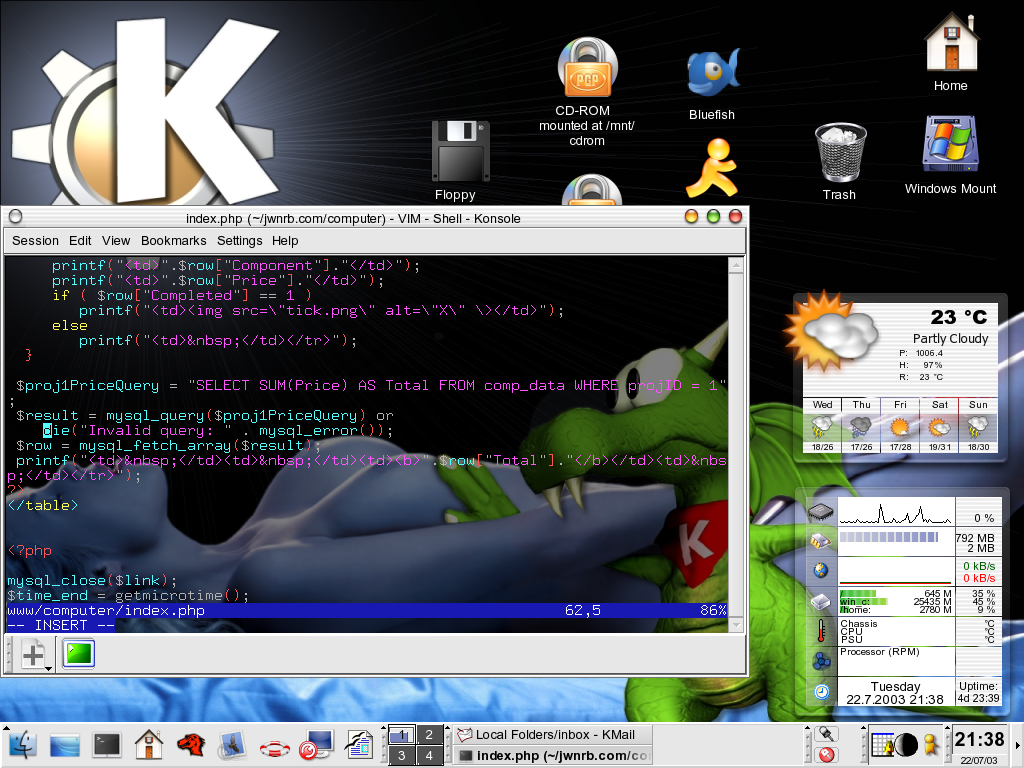This screenshot has width=1024, height=768.
Task: Click the fan icon in system monitor
Action: (822, 661)
